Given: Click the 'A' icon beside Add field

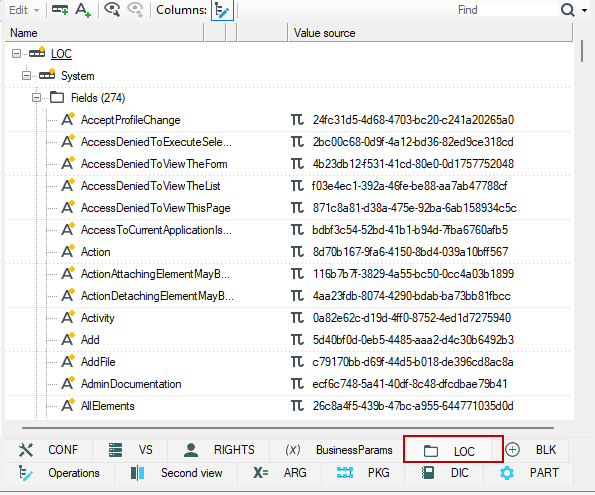Looking at the screenshot, I should pos(68,339).
